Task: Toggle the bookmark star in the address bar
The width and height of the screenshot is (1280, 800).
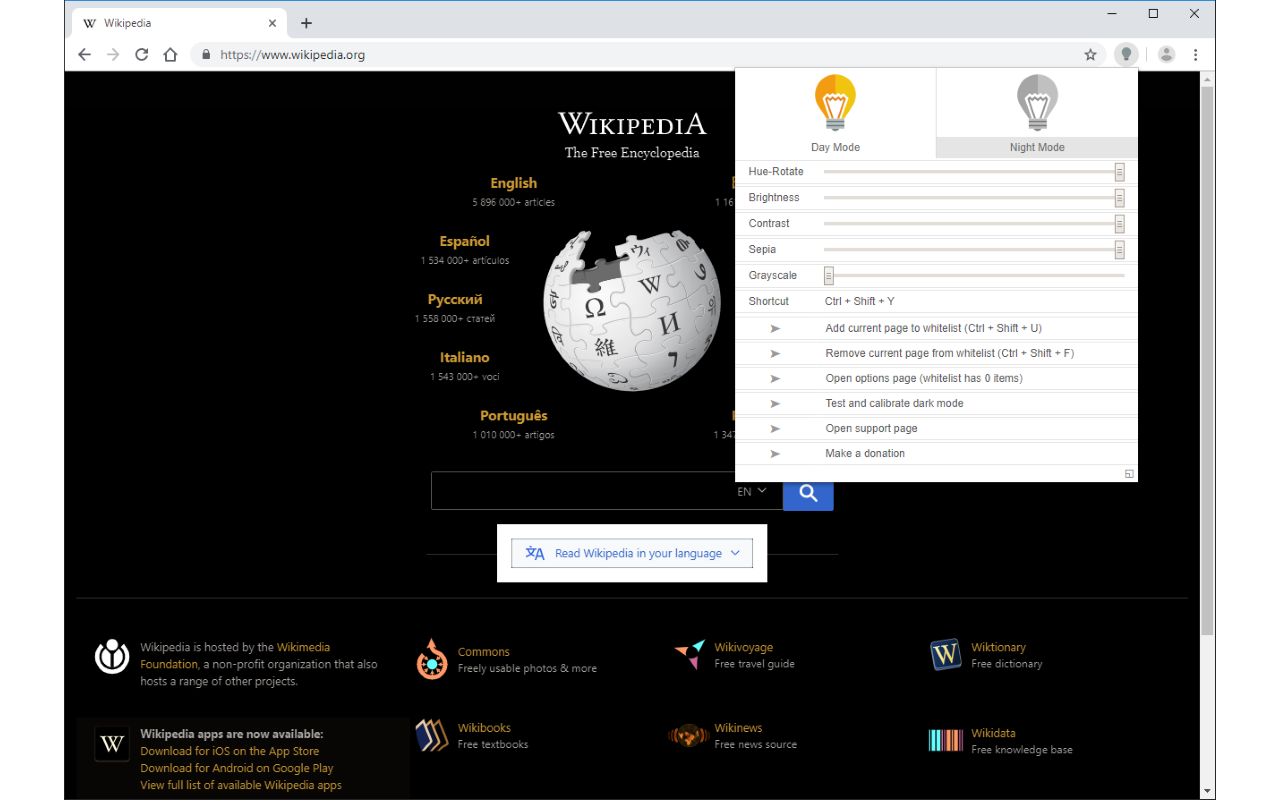Action: point(1090,55)
